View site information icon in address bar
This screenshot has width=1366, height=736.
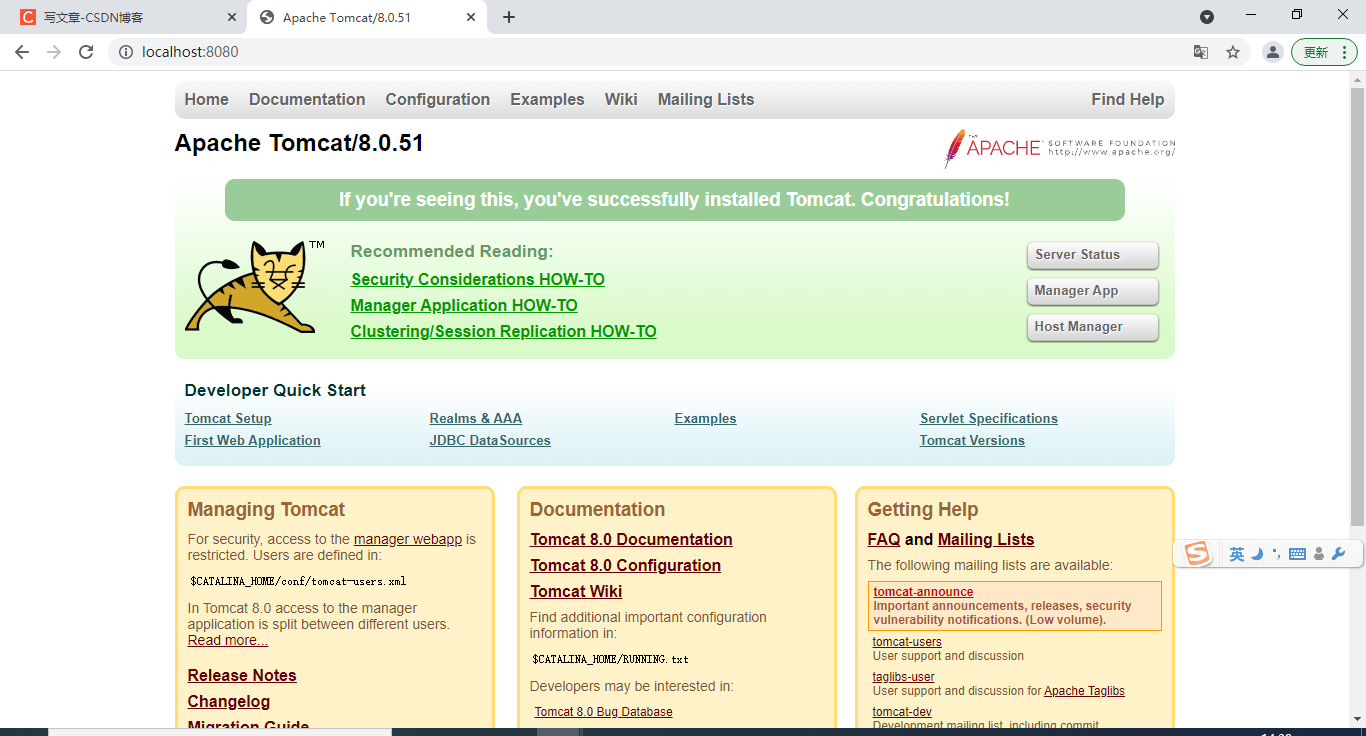click(126, 52)
